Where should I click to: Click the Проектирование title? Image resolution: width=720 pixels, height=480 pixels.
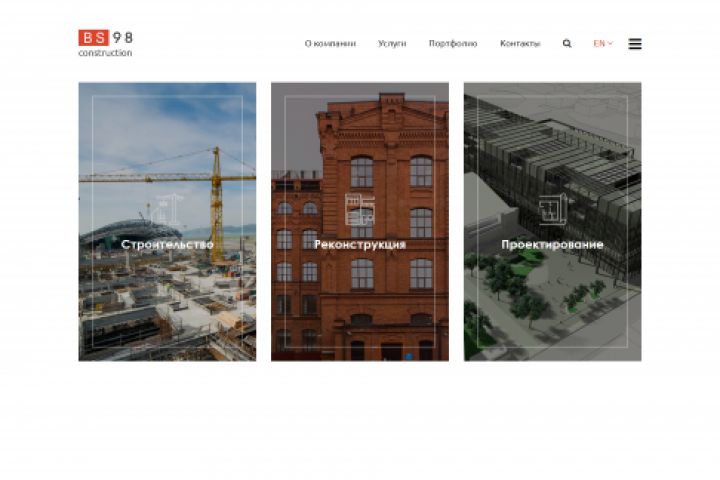(x=552, y=244)
